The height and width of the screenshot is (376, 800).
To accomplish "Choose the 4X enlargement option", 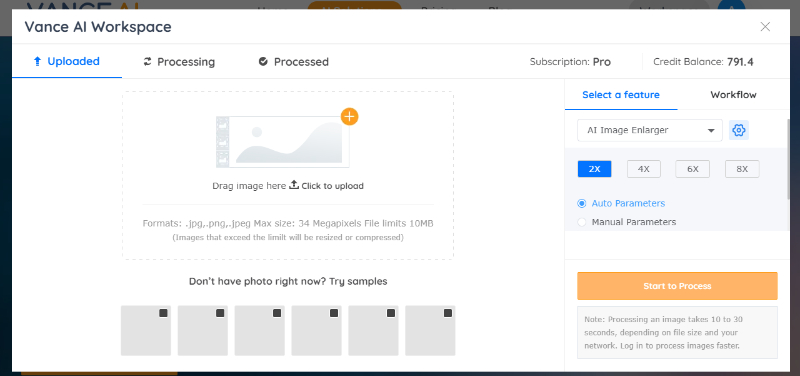I will point(644,169).
